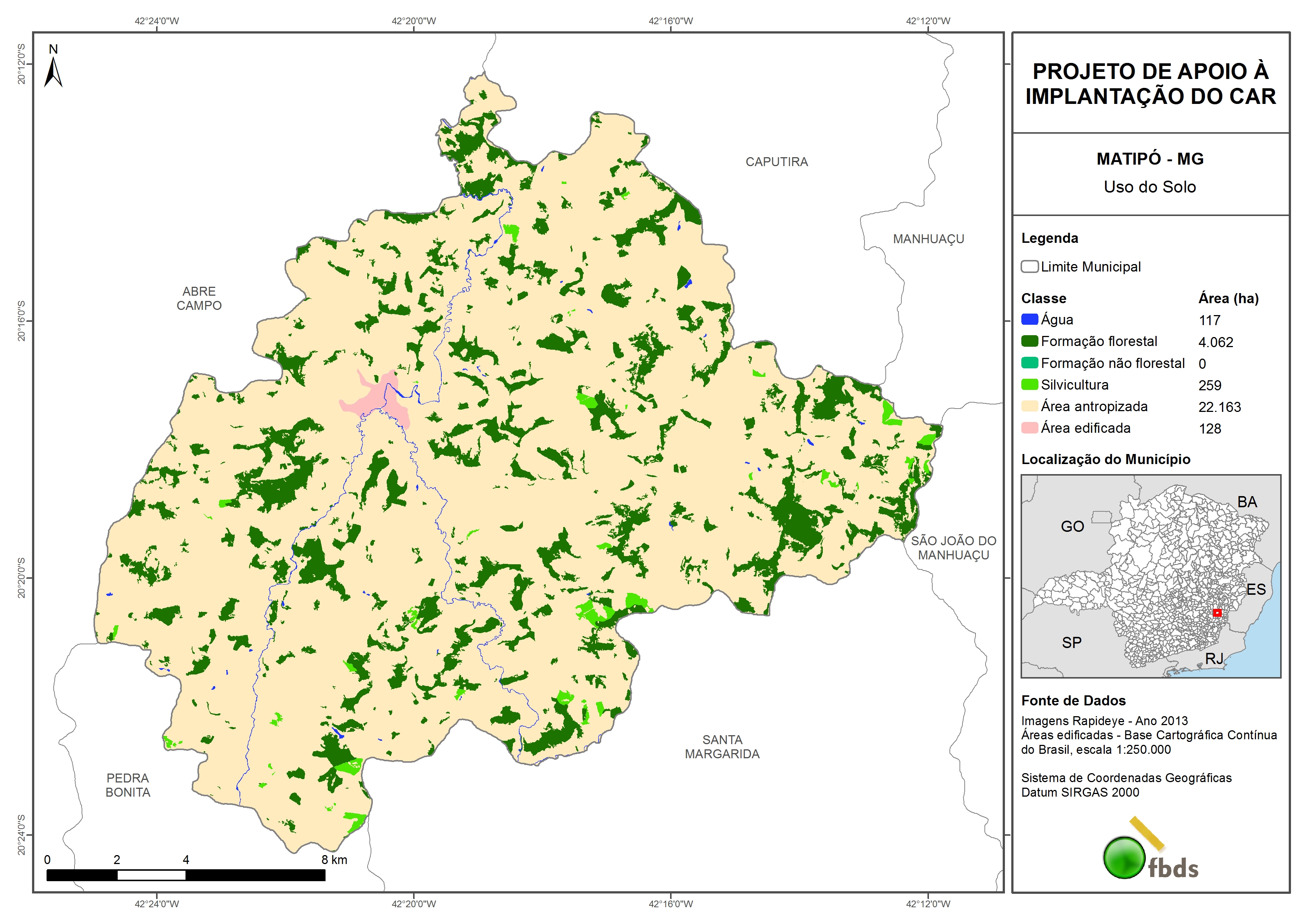Click the MATIPÓ - MG heading

point(1150,159)
